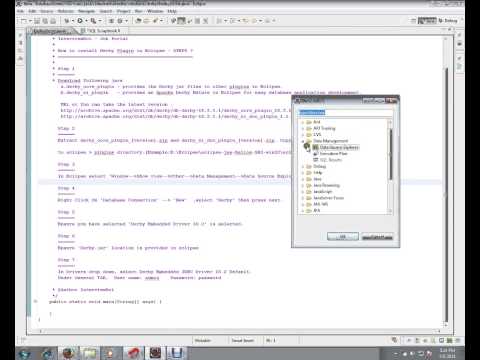Expand the Debug folder in Show View
Viewport: 480px width, 360px height.
(303, 166)
